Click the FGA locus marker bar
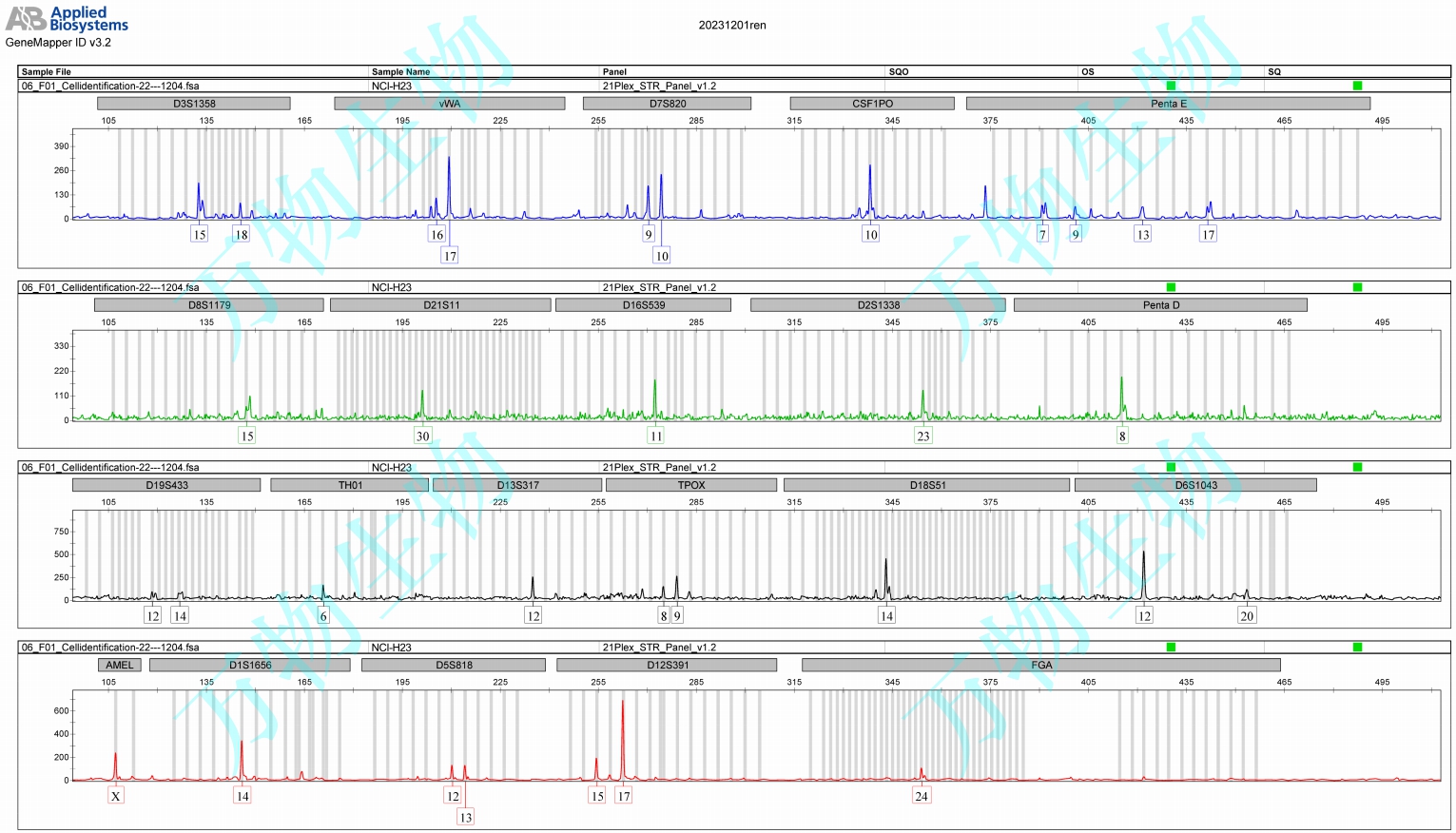 pyautogui.click(x=1041, y=665)
